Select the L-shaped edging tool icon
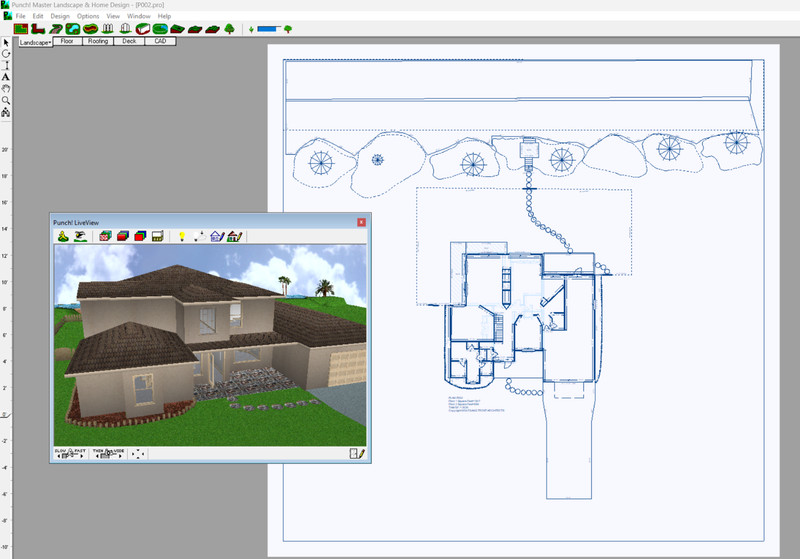 [x=38, y=29]
